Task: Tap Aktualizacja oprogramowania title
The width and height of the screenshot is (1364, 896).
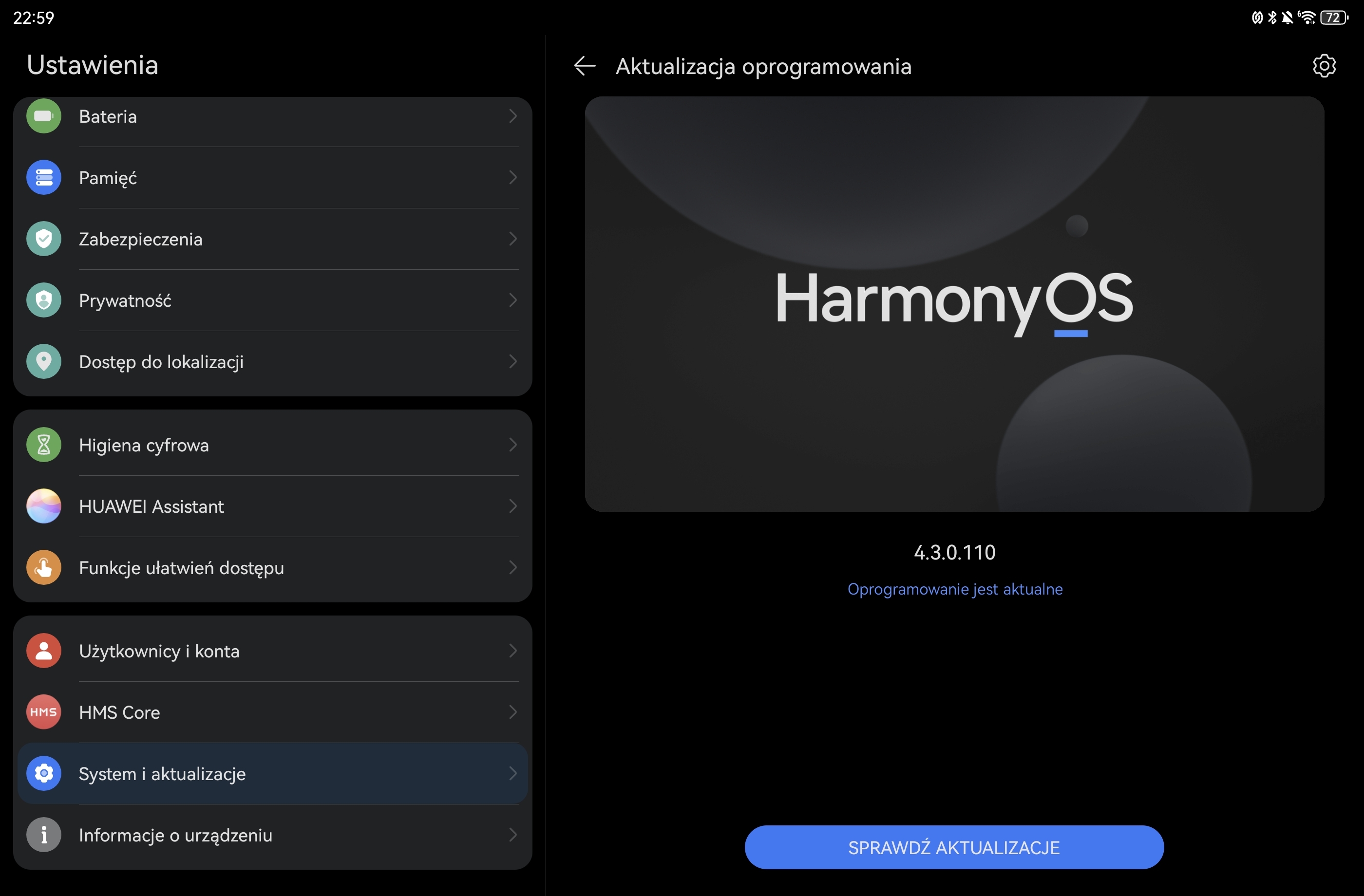Action: click(763, 66)
